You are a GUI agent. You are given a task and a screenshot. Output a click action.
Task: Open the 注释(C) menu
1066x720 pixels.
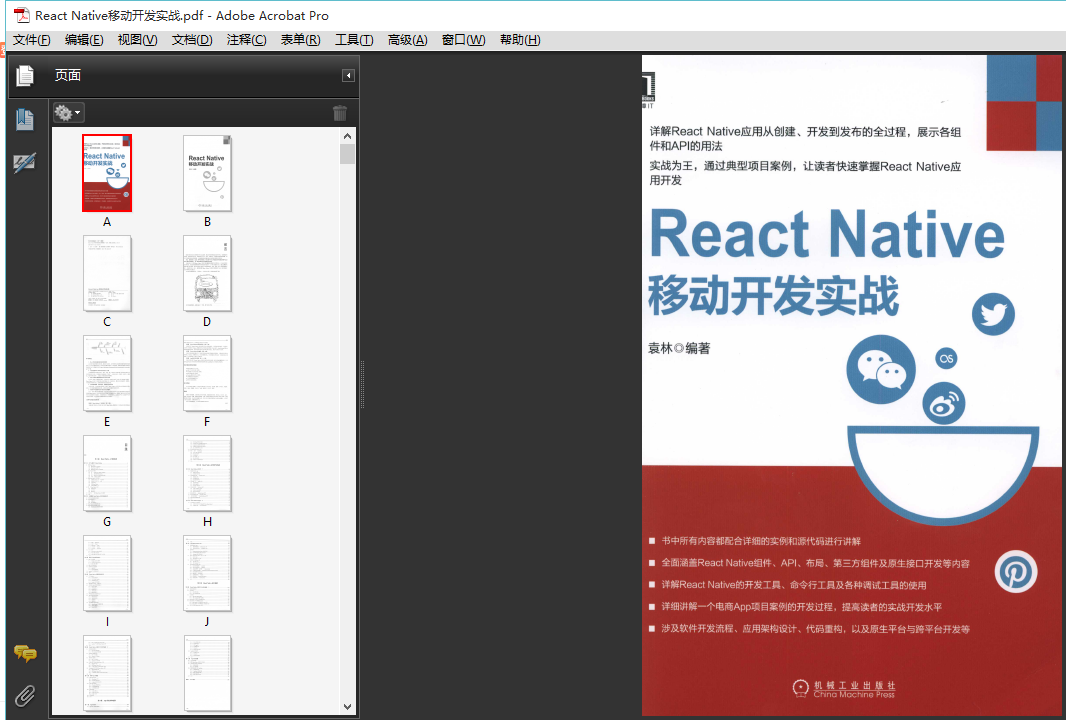coord(246,40)
